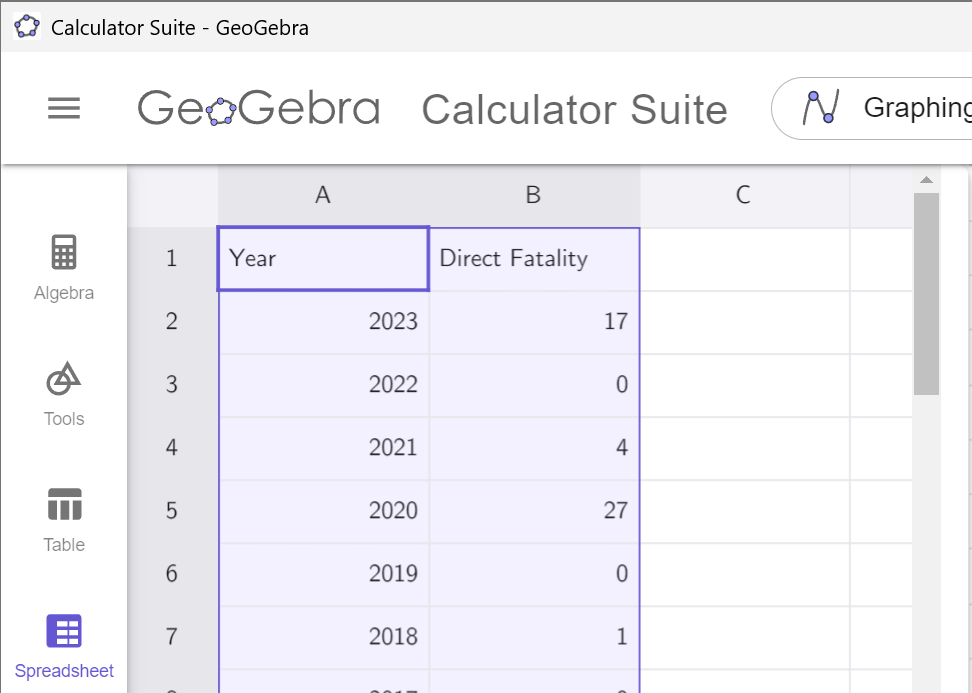Image resolution: width=972 pixels, height=693 pixels.
Task: Select fatality cell for year 2021
Action: (x=534, y=448)
